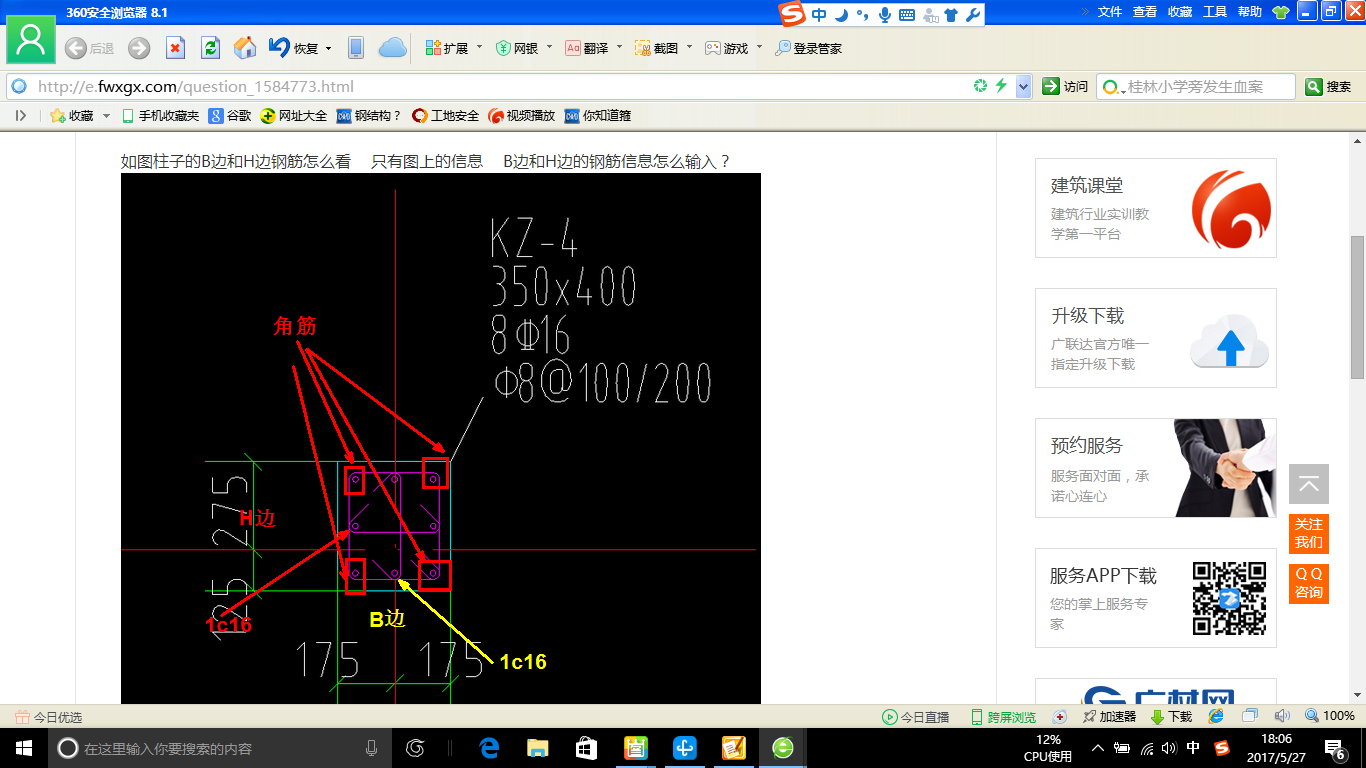Viewport: 1366px width, 768px height.
Task: Click the page vertical scrollbar thumb
Action: click(1357, 307)
